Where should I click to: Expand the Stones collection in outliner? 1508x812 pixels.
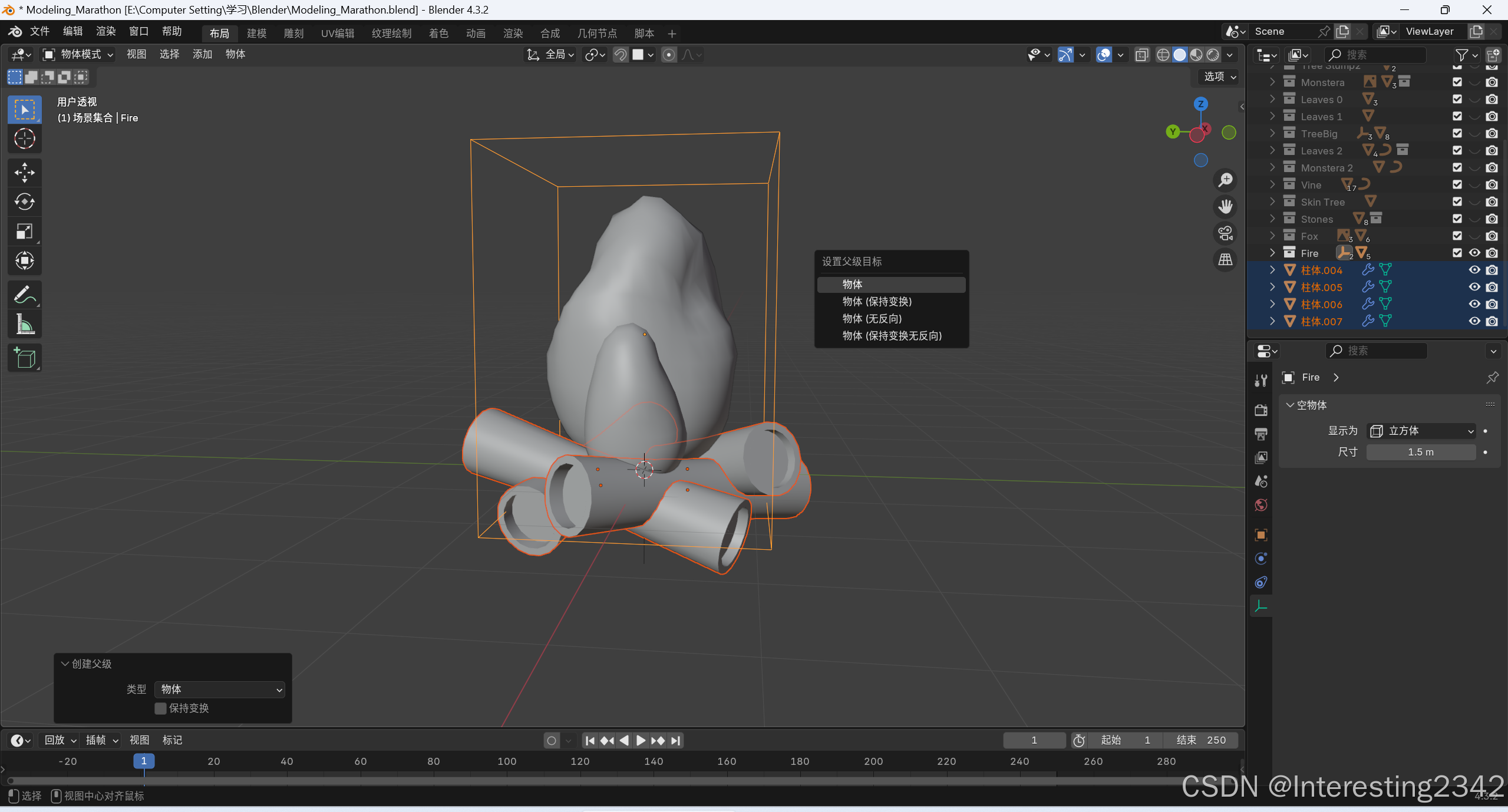[x=1272, y=219]
